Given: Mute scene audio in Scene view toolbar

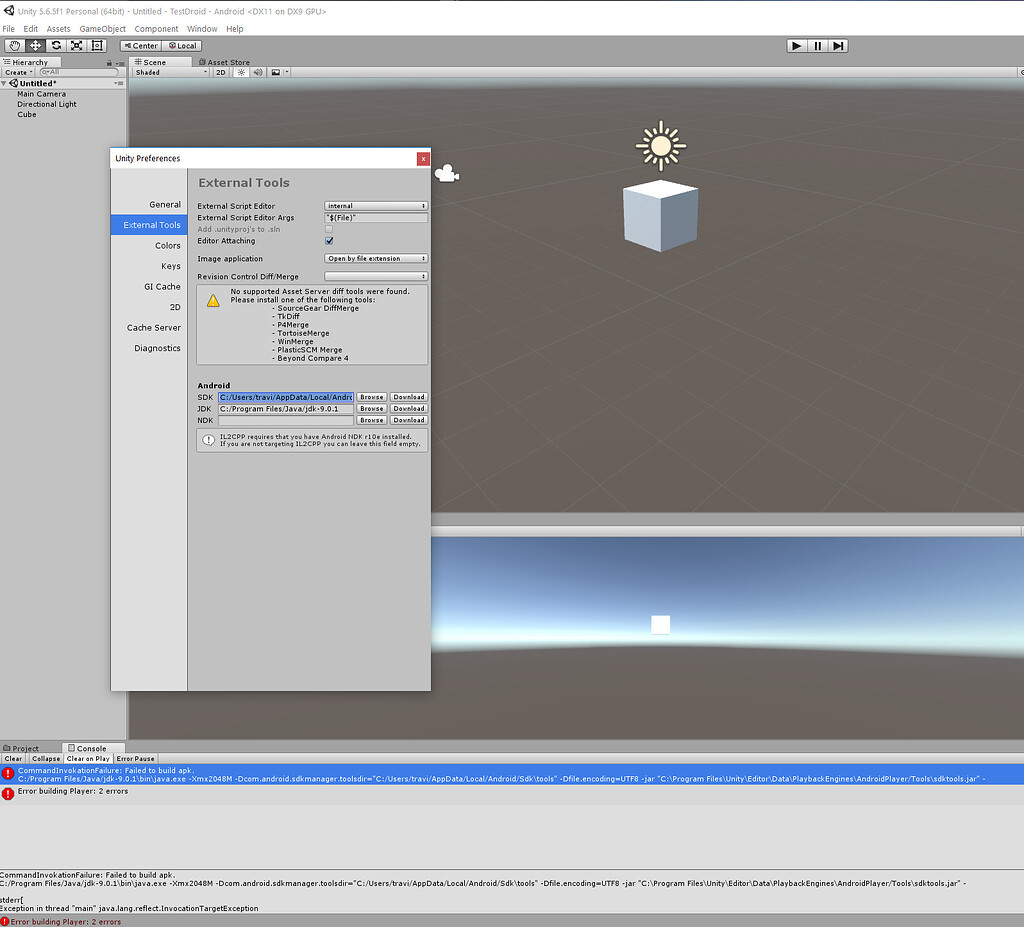Looking at the screenshot, I should [x=258, y=72].
